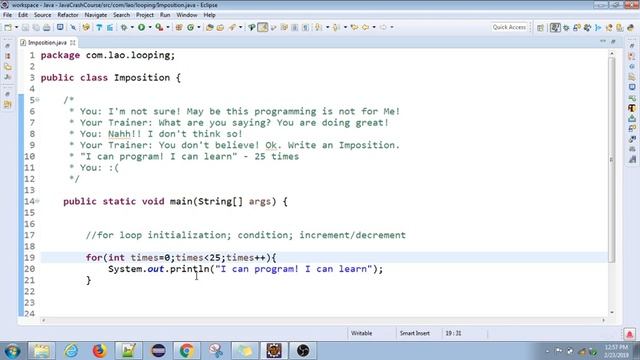Click the for loop comment on line 17
640x360 pixels.
246,236
